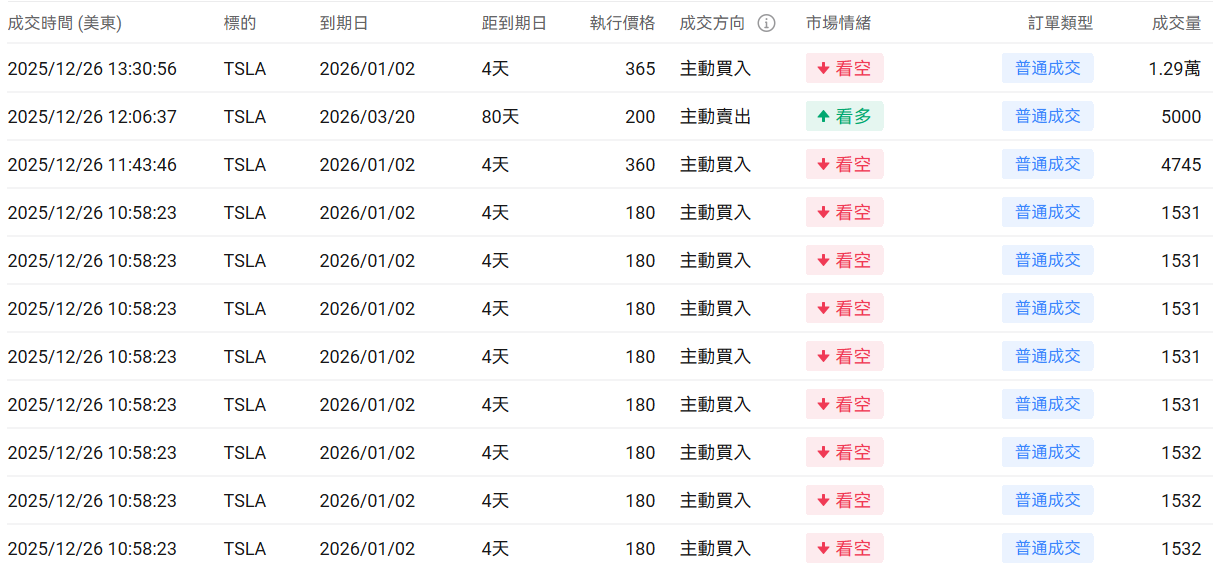Sort by the 執行價格 column header
The image size is (1213, 567).
pyautogui.click(x=622, y=23)
